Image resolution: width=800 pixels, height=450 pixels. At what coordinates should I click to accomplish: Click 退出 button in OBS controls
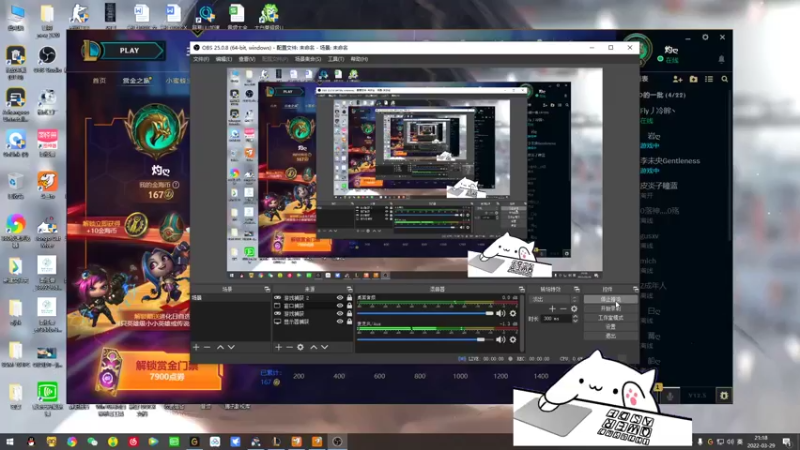(x=611, y=336)
